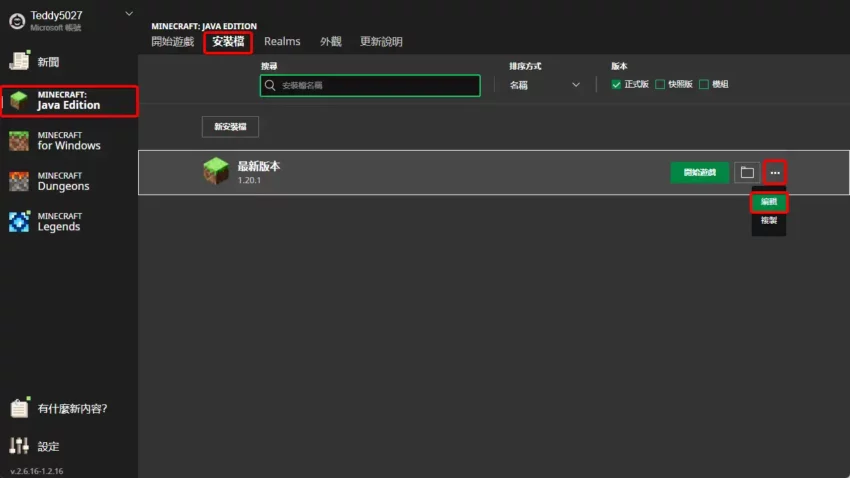Click the 新安裝檔 new installation button

coord(230,127)
